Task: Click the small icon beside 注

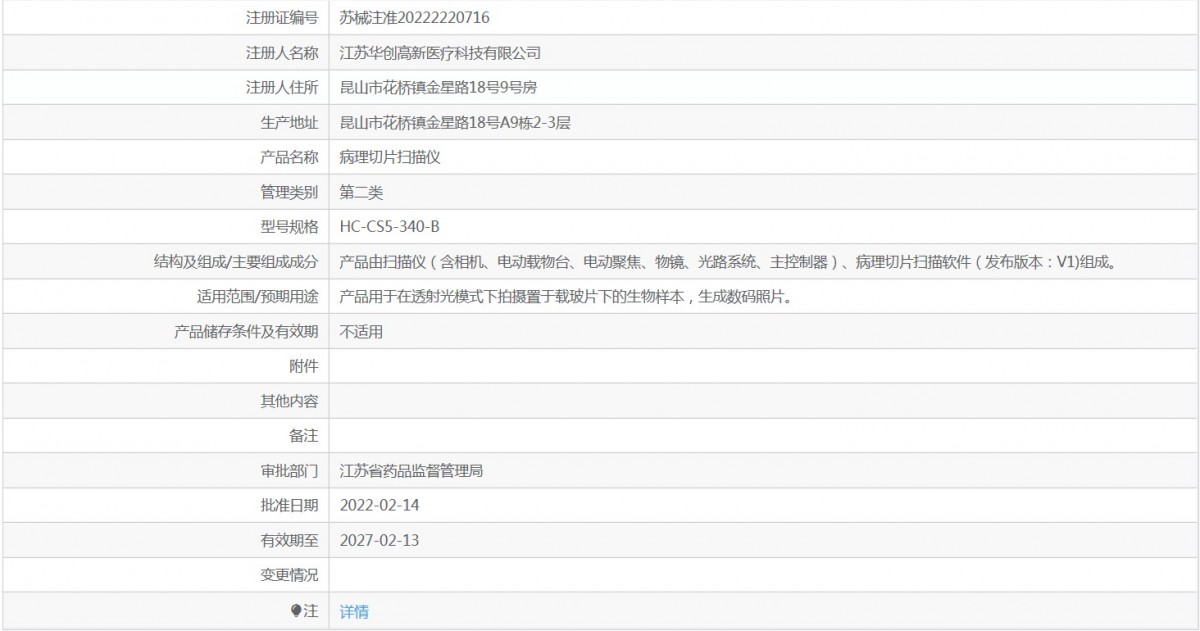Action: click(x=296, y=610)
